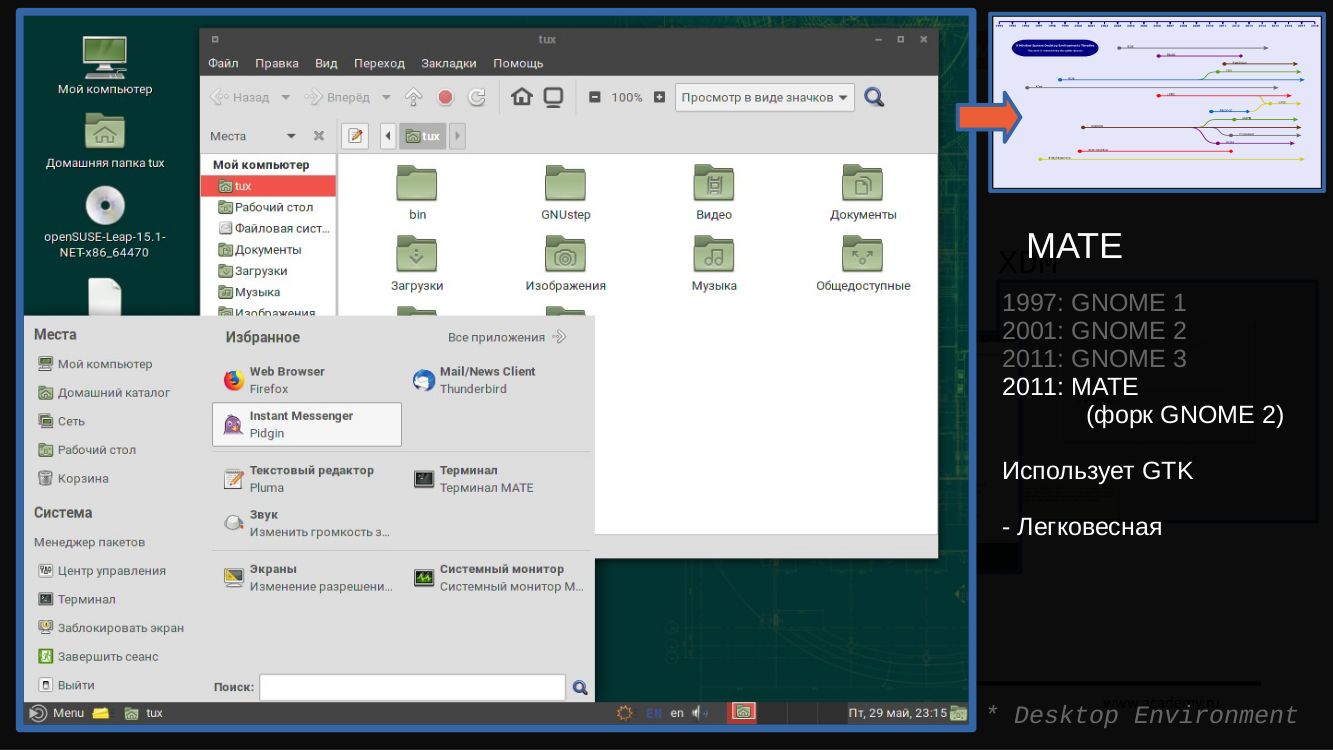Open the Помощь menu
The width and height of the screenshot is (1333, 750).
tap(518, 63)
